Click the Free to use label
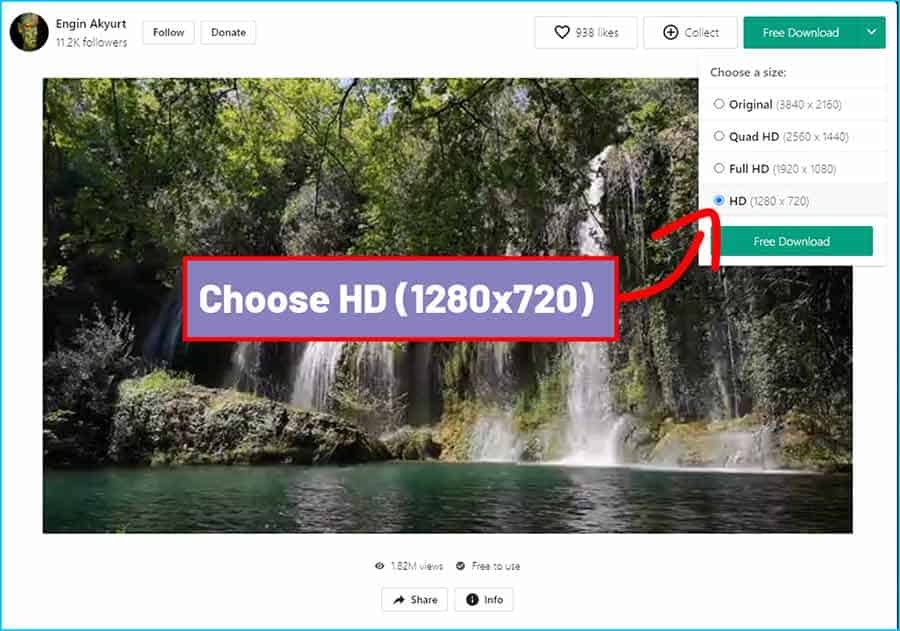This screenshot has width=900, height=631. [496, 566]
